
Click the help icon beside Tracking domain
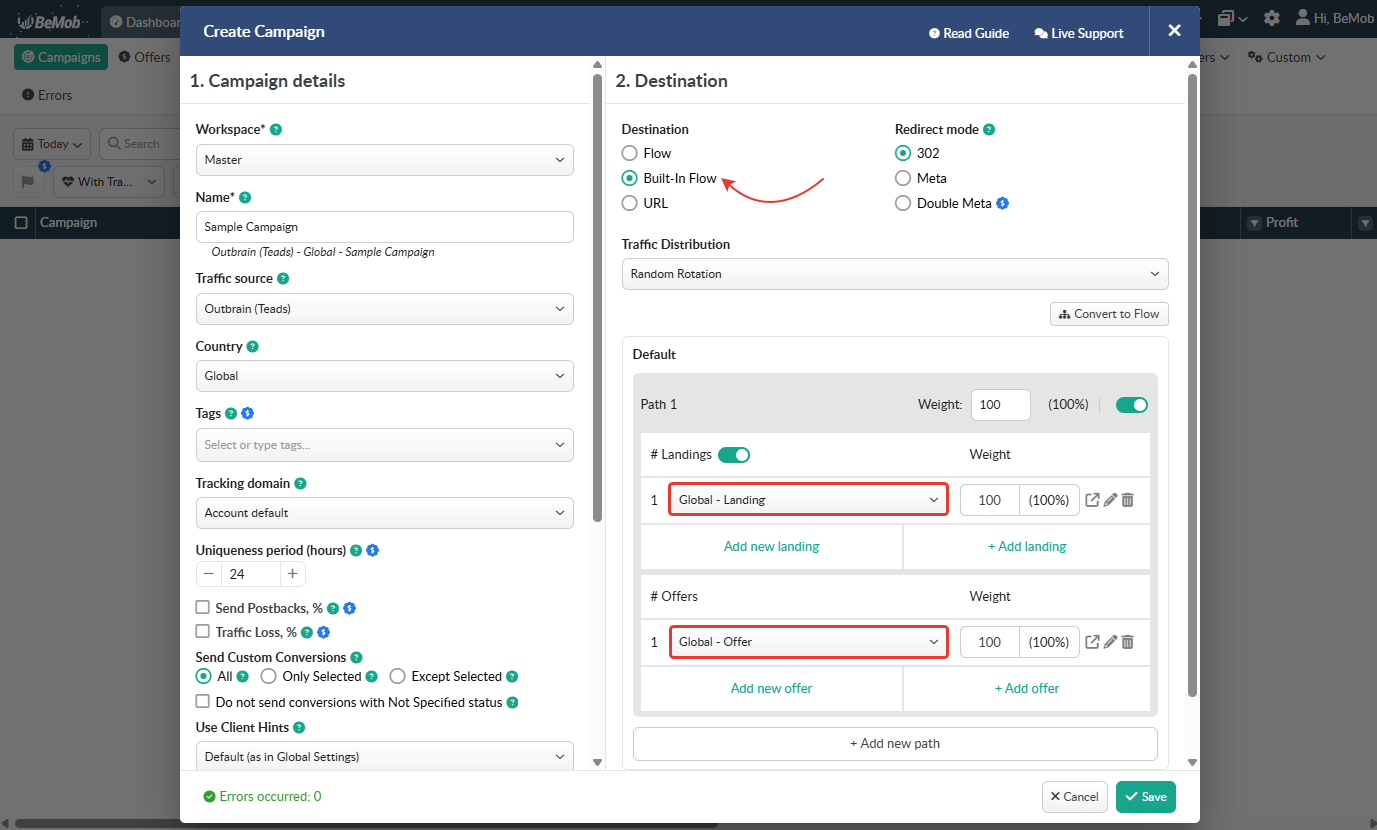point(300,483)
